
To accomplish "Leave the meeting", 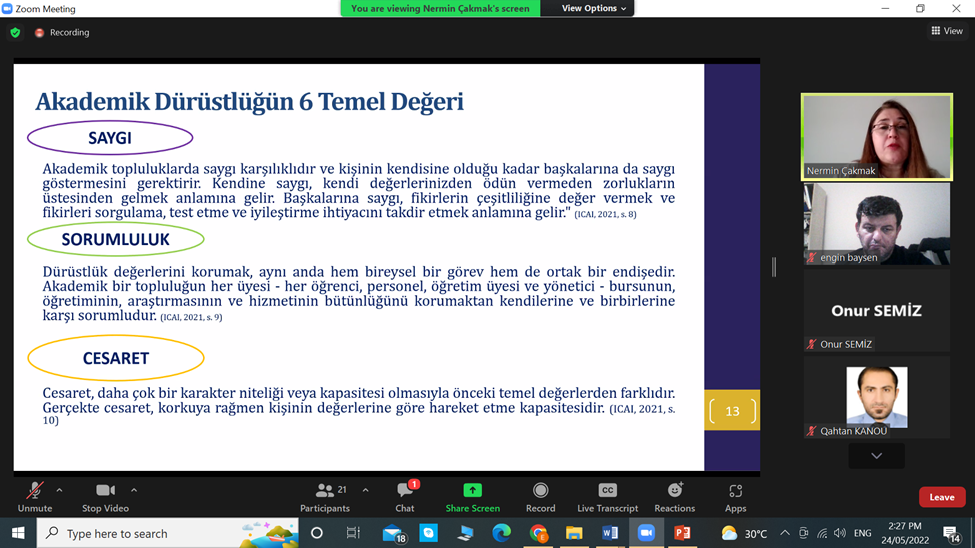I will pyautogui.click(x=941, y=497).
